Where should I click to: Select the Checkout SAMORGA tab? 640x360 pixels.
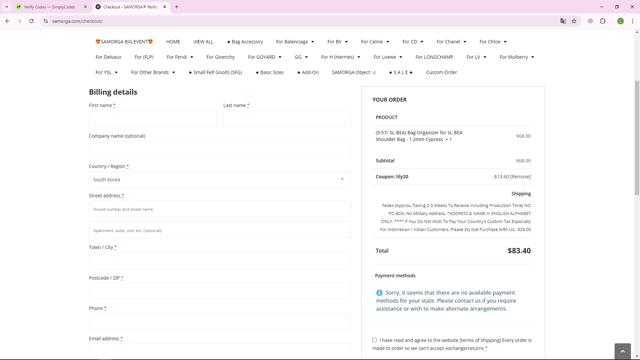tap(131, 7)
